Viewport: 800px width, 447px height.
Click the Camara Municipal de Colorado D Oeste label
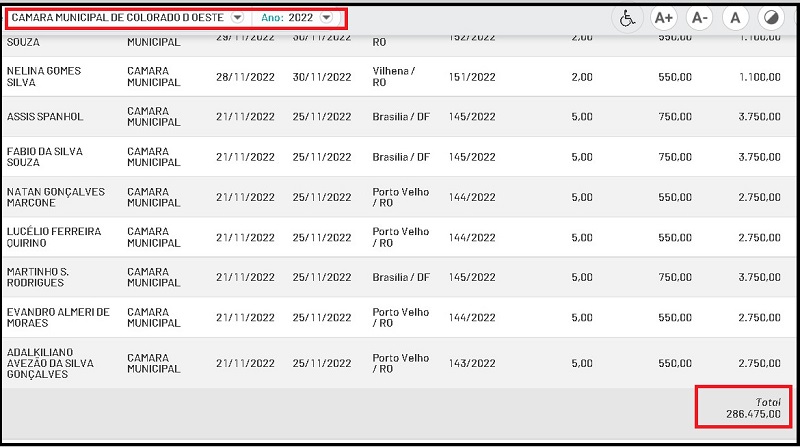coord(117,18)
